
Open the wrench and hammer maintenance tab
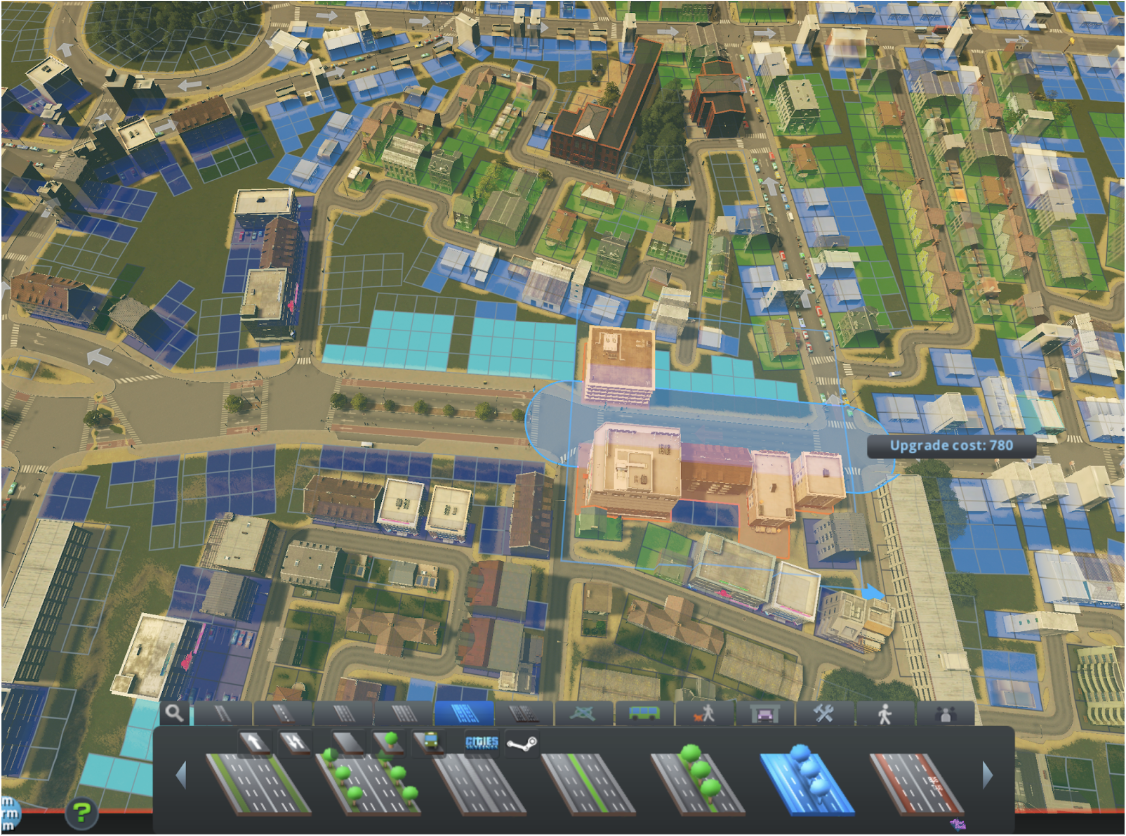point(826,714)
